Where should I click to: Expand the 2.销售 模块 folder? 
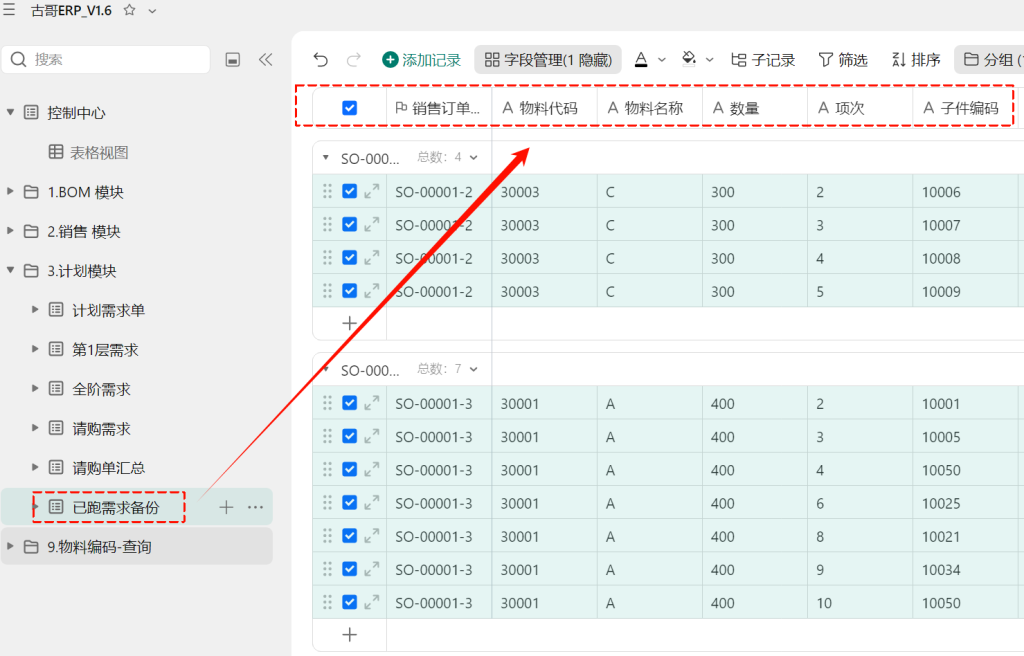[10, 231]
